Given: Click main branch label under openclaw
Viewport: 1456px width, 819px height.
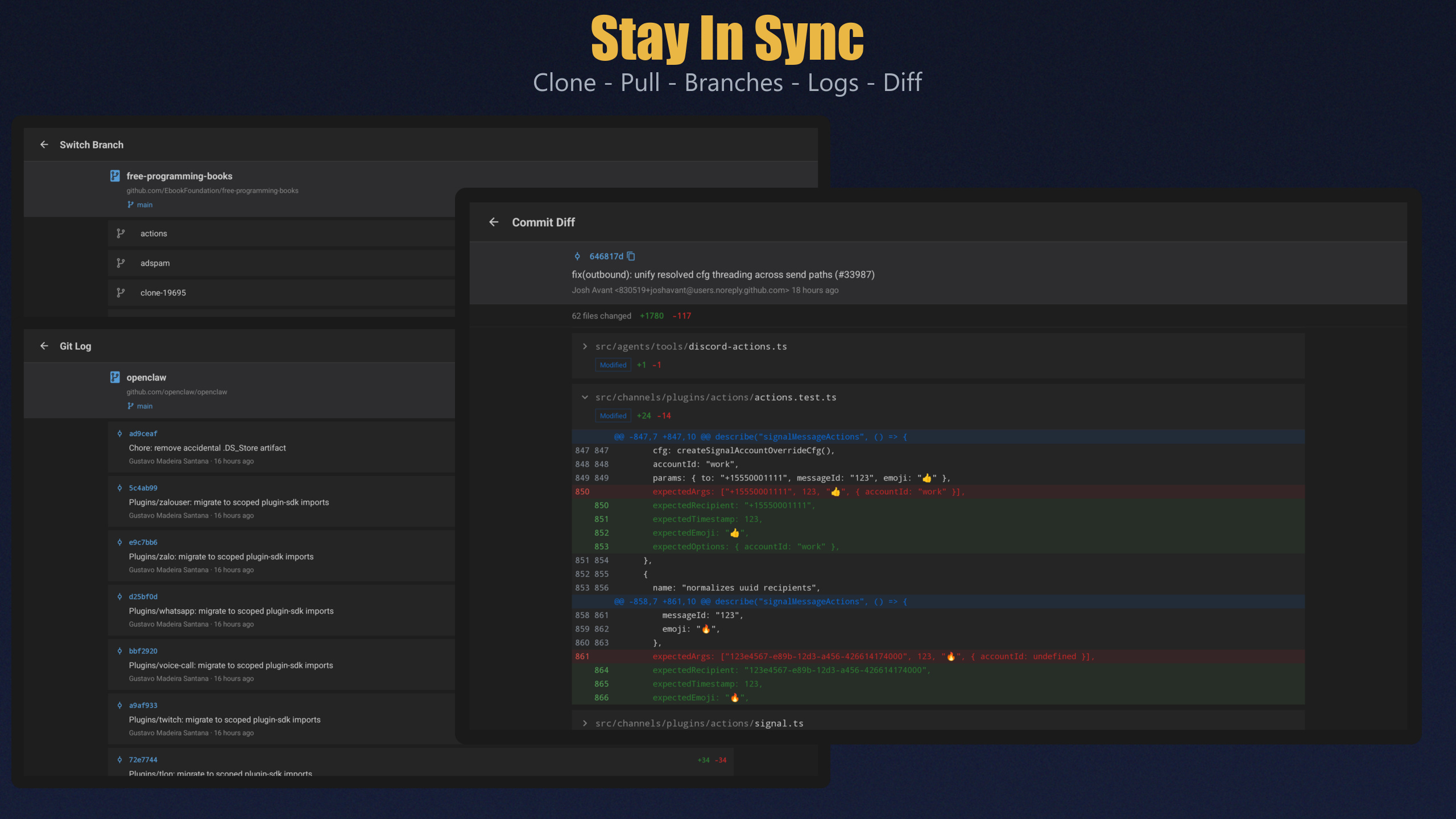Looking at the screenshot, I should click(144, 406).
